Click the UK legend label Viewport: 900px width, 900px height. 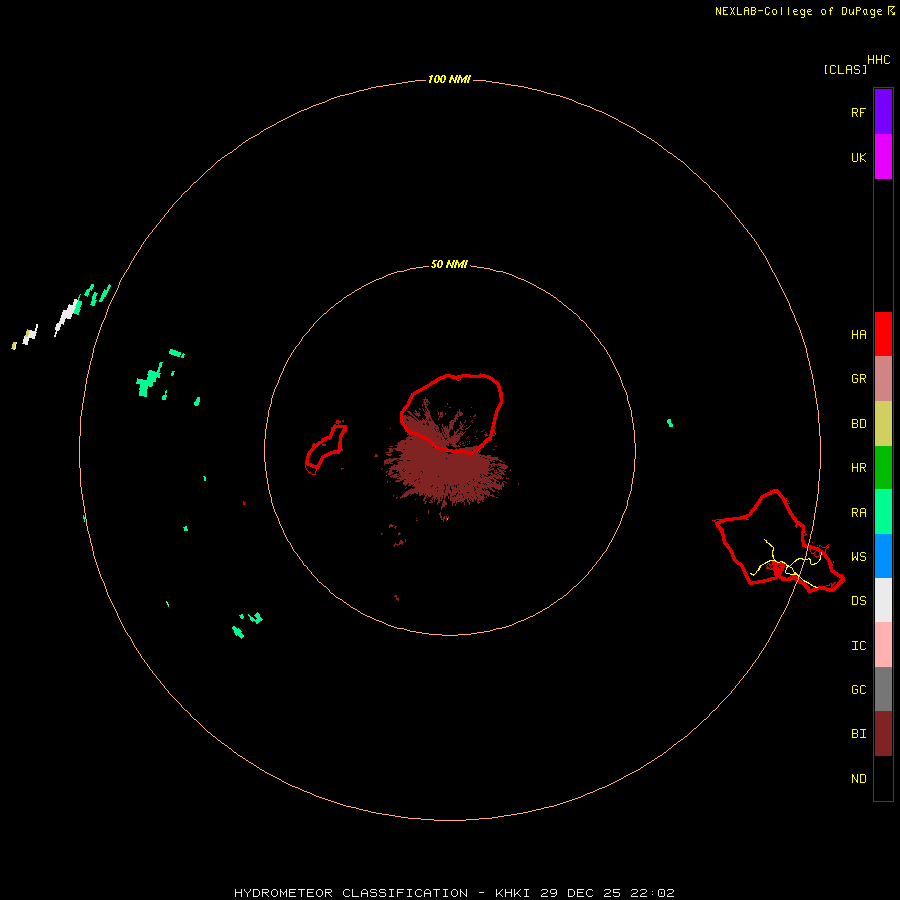pyautogui.click(x=858, y=158)
